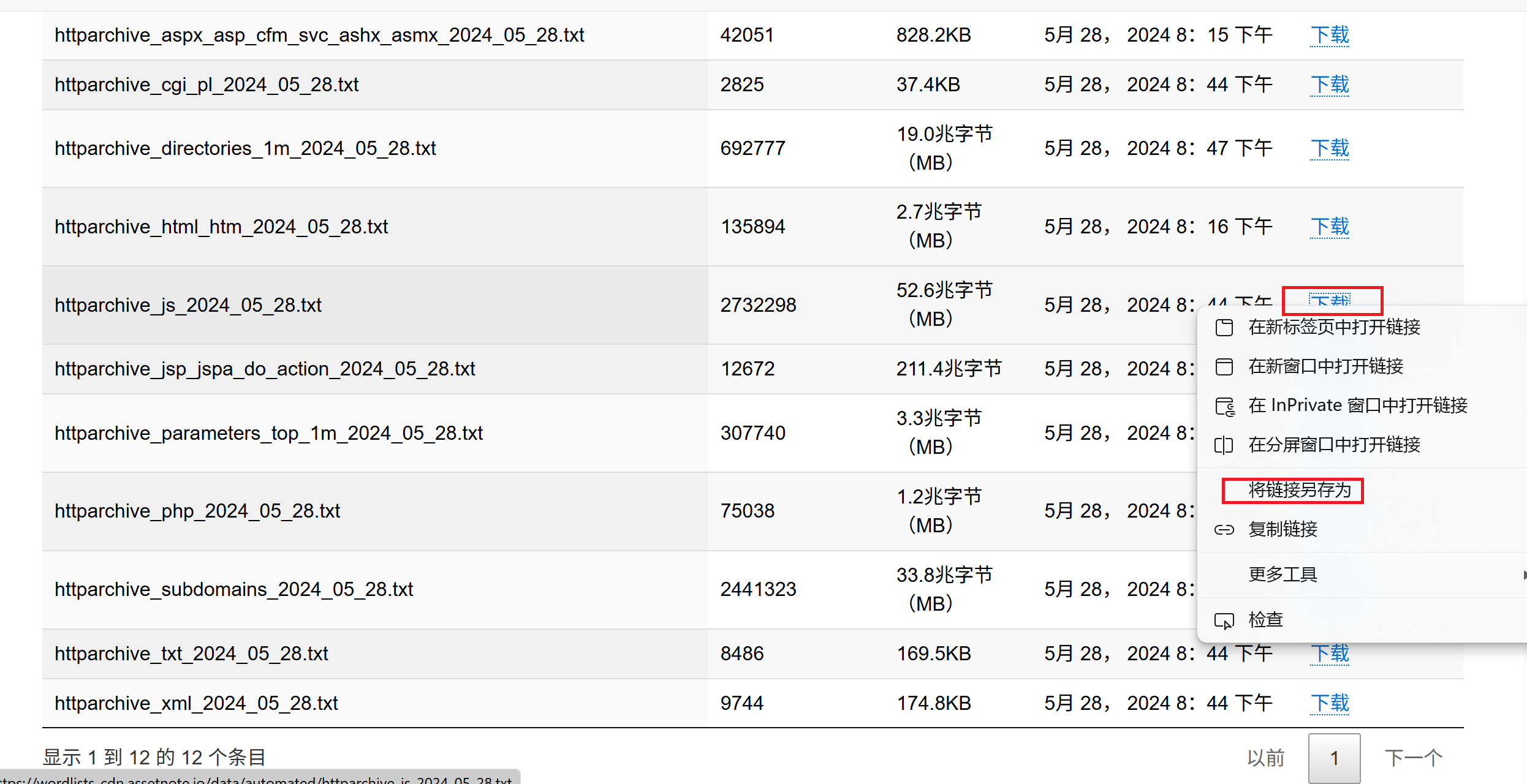Download the httparchive_txt_2024_05_28.txt file
The height and width of the screenshot is (784, 1527).
1330,654
